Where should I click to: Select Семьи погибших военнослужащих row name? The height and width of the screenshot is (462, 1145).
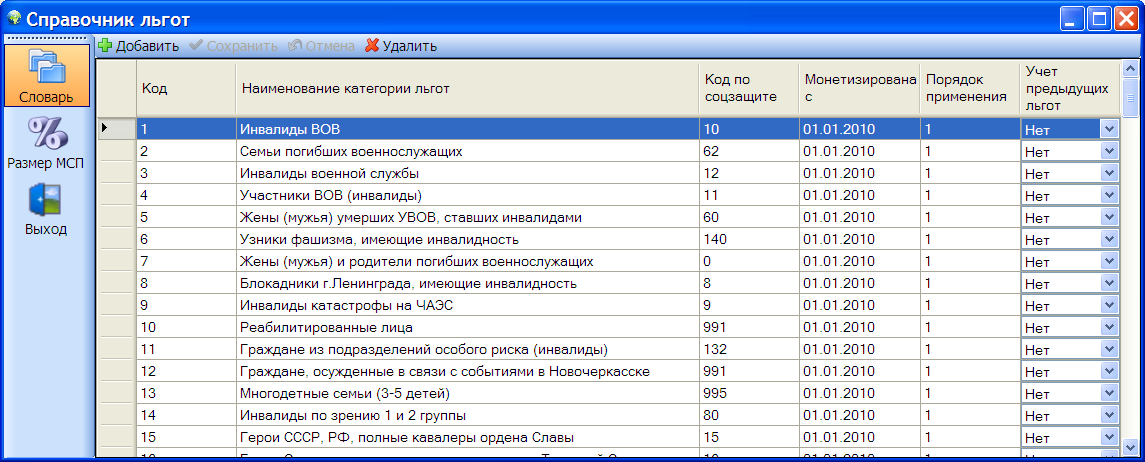(x=466, y=151)
